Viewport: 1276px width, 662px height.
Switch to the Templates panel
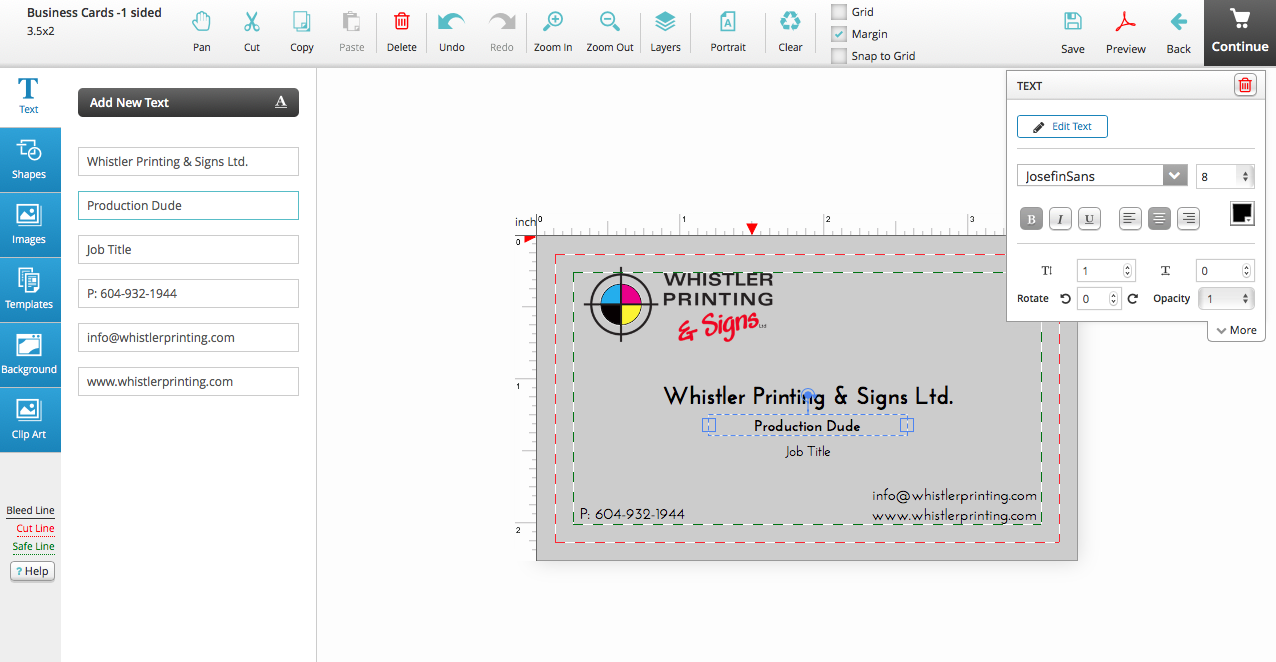30,289
